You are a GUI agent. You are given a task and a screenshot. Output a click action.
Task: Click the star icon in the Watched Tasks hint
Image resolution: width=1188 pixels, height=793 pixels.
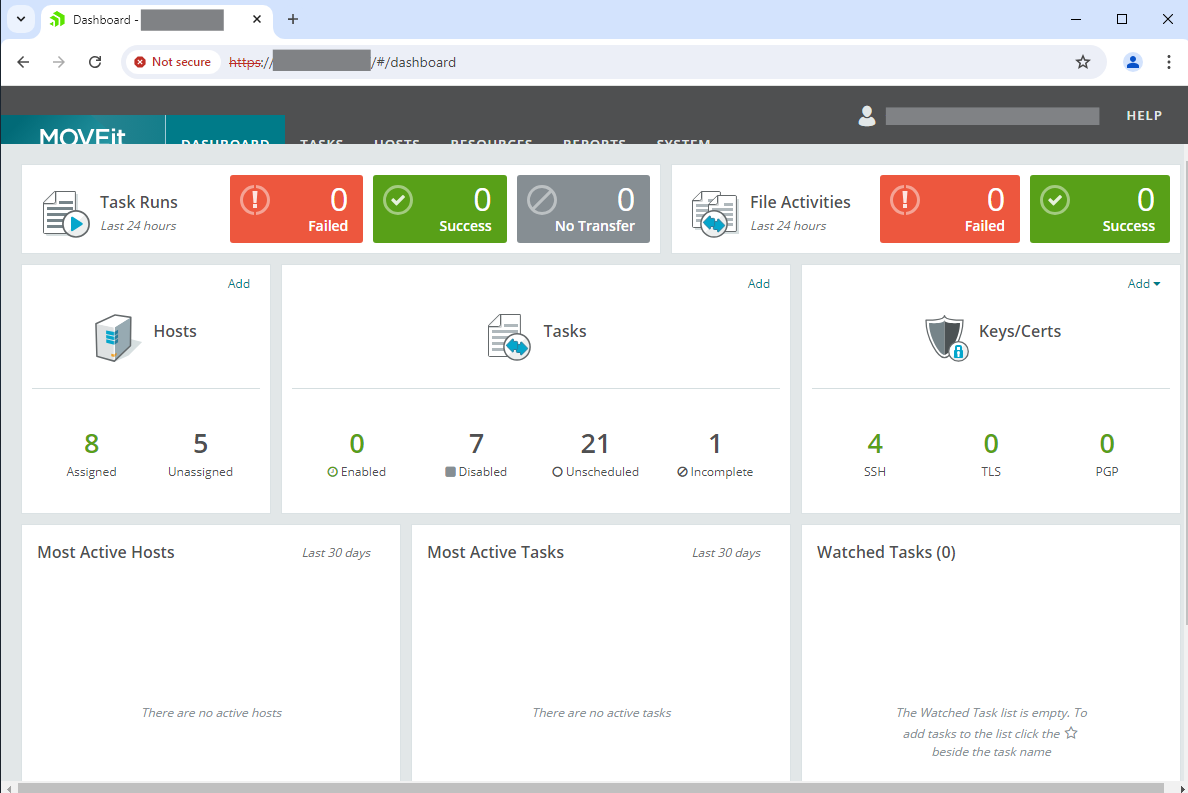(x=1071, y=732)
